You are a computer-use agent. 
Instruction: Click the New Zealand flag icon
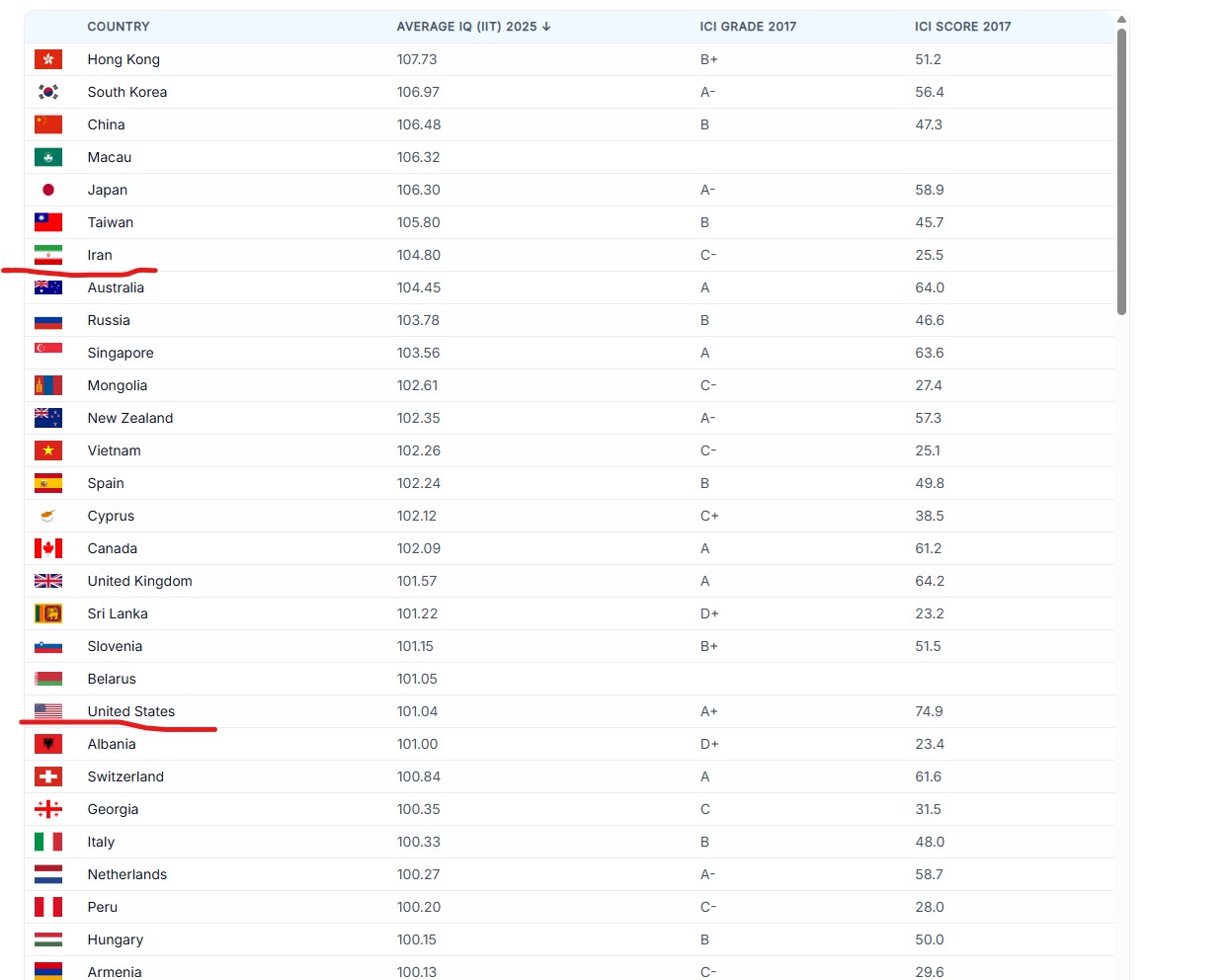[x=48, y=418]
